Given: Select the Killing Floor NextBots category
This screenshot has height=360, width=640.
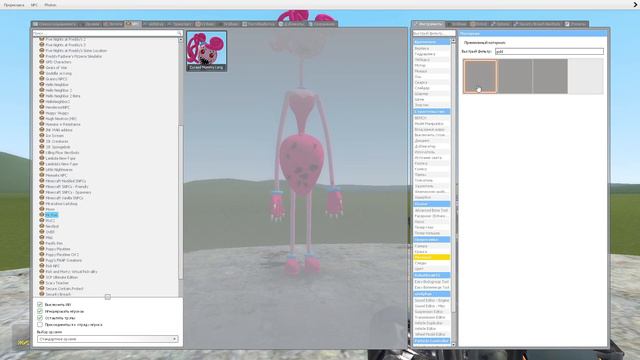Looking at the screenshot, I should tap(62, 153).
